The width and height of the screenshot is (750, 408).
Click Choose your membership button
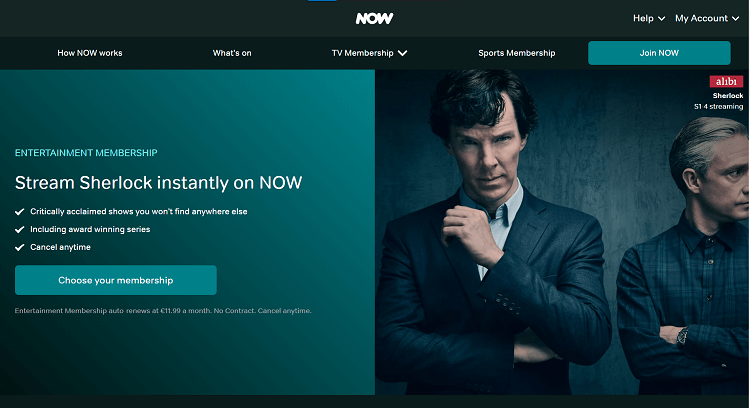pyautogui.click(x=116, y=280)
